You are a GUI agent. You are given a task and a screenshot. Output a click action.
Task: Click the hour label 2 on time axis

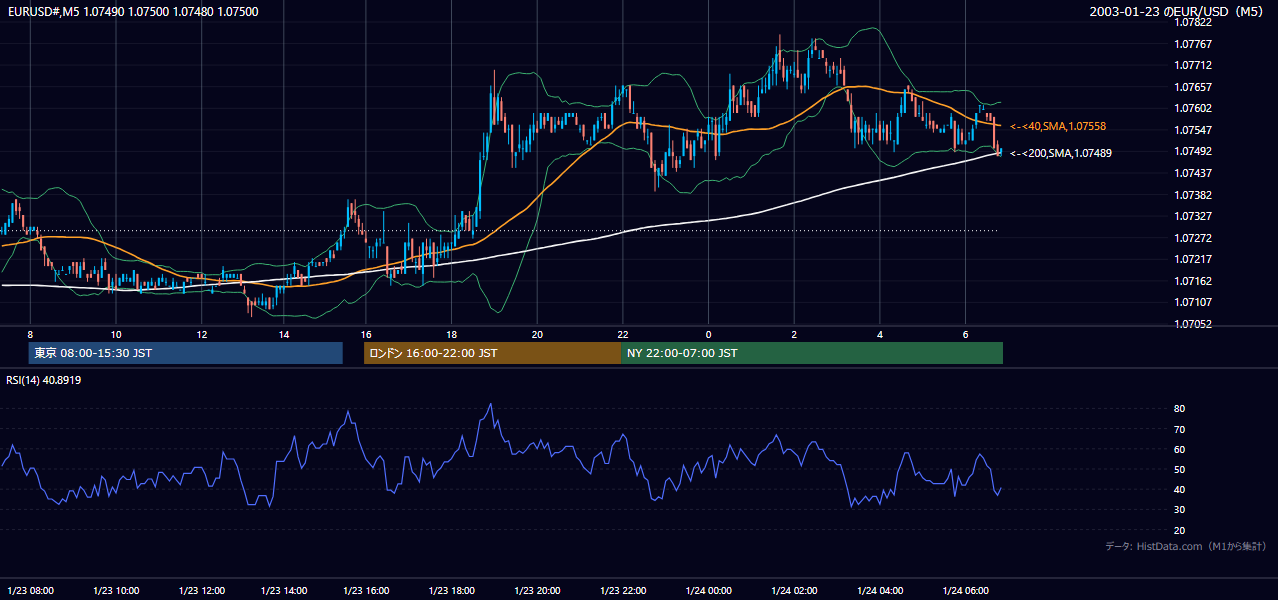pos(794,334)
